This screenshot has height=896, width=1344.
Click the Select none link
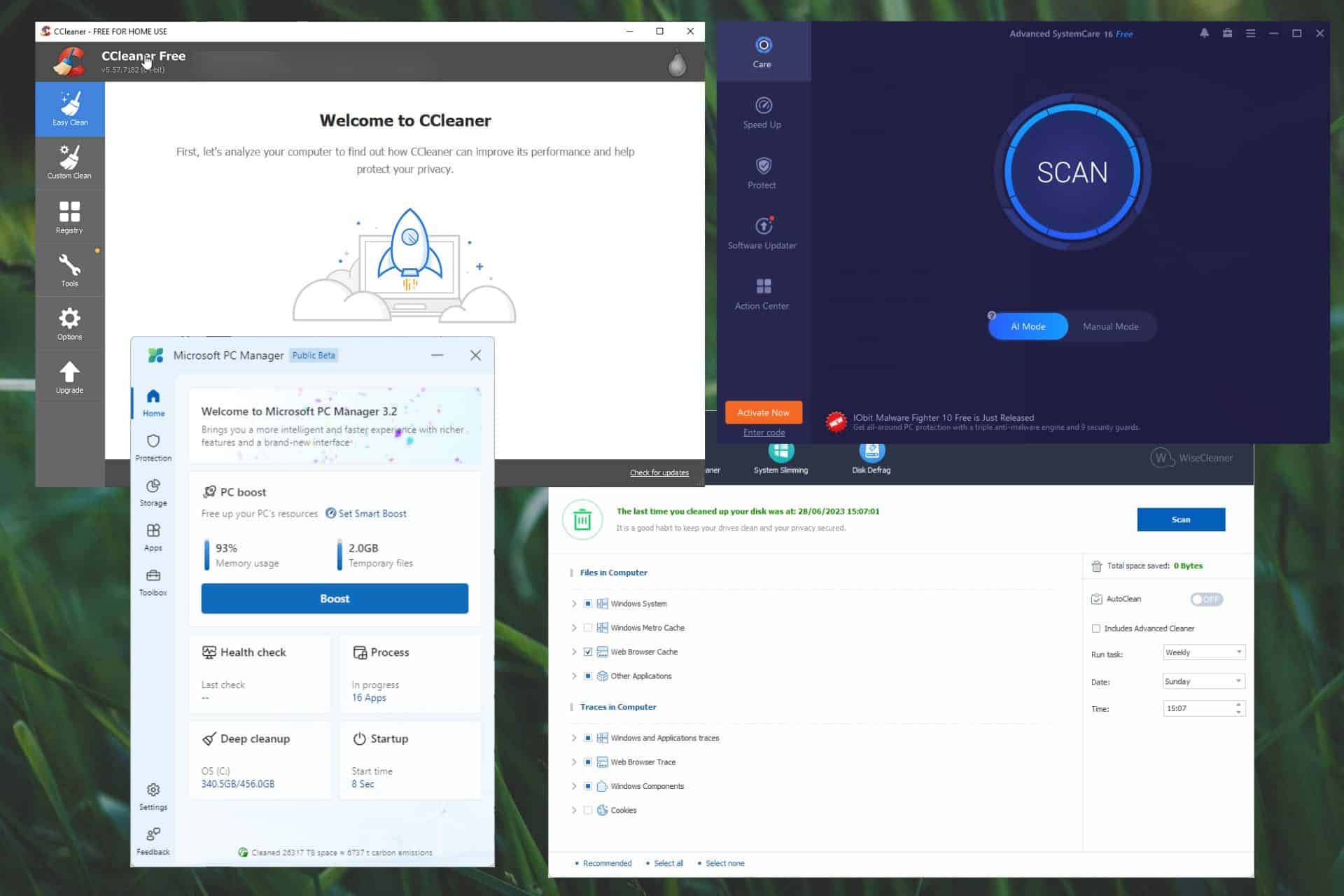tap(725, 863)
